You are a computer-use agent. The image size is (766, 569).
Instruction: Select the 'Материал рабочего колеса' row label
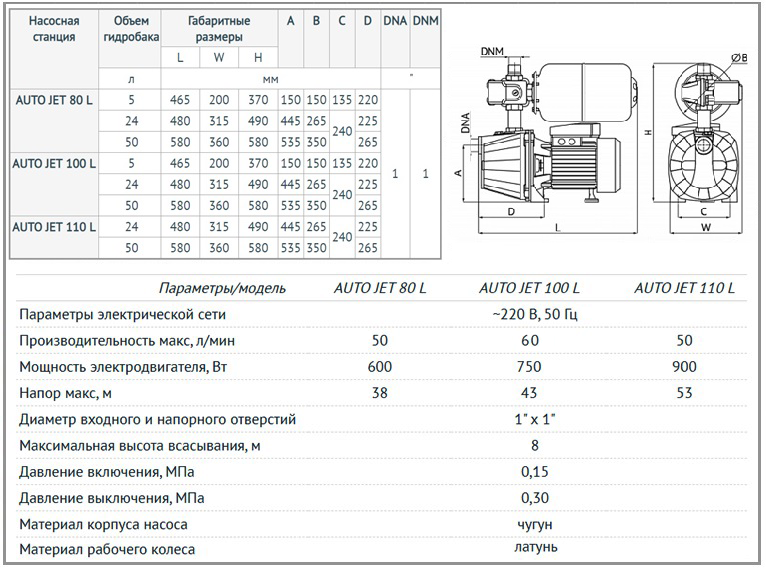107,550
